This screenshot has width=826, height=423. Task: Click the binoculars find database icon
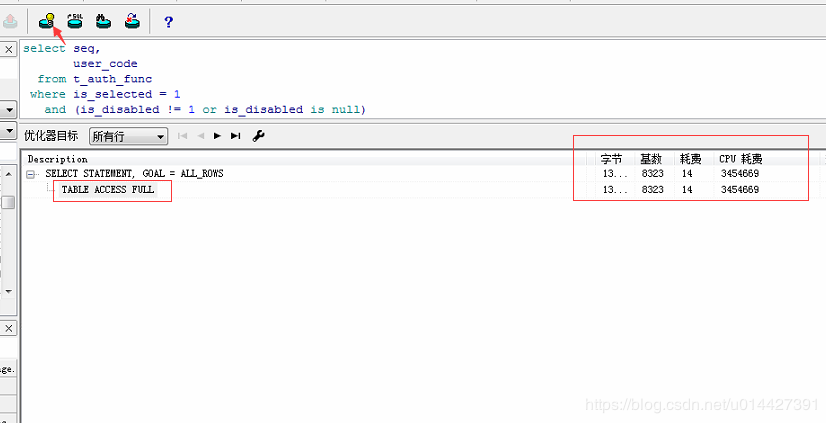coord(104,21)
